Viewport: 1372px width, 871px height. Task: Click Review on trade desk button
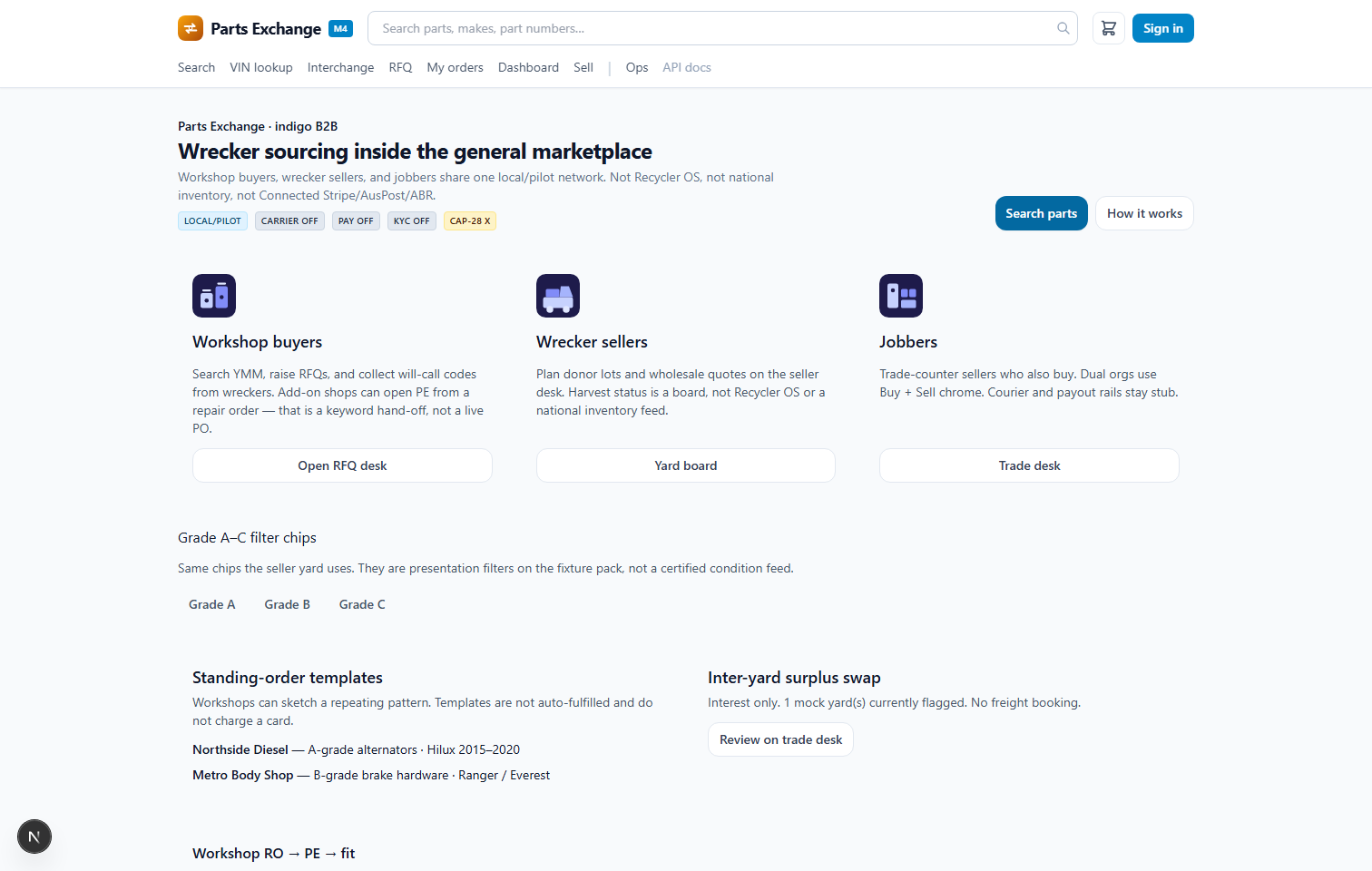[780, 739]
